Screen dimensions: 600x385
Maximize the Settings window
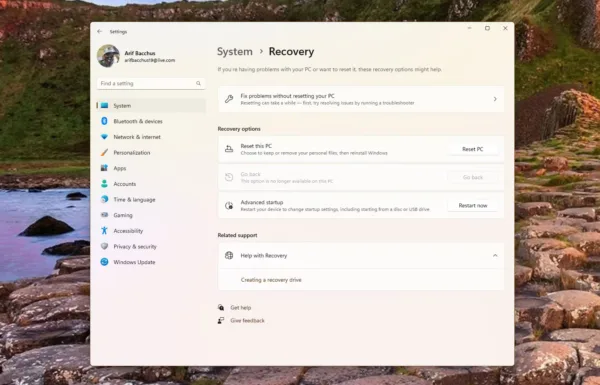pos(487,28)
